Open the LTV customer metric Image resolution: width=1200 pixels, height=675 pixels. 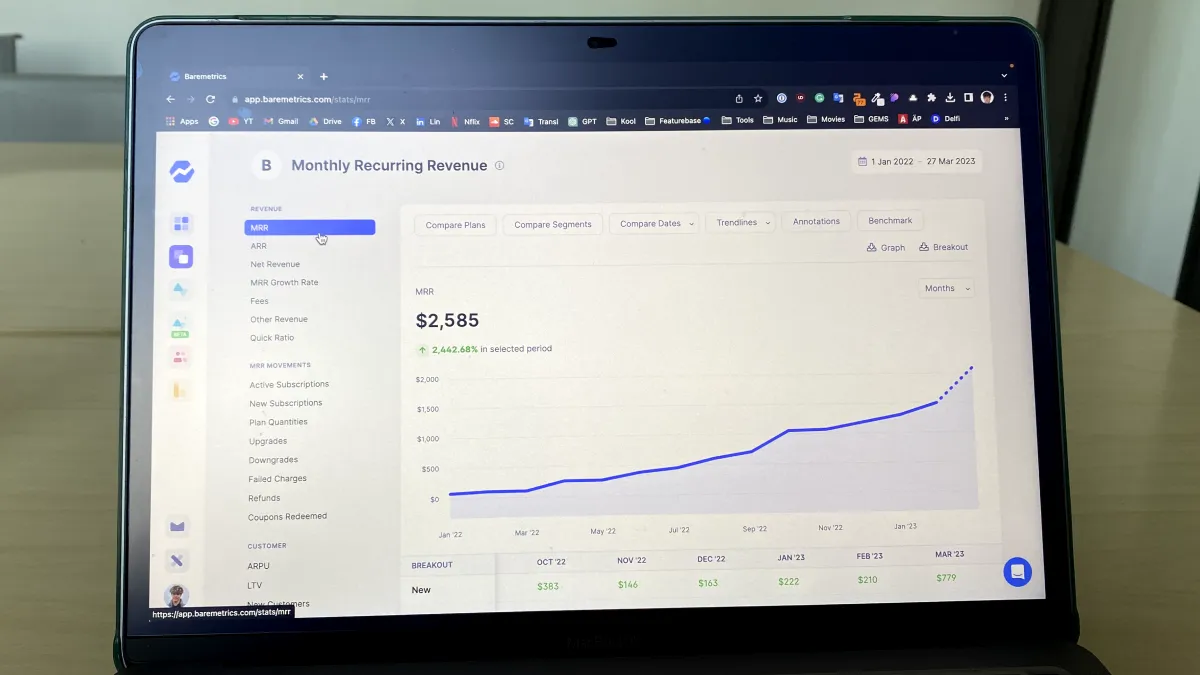(x=255, y=585)
